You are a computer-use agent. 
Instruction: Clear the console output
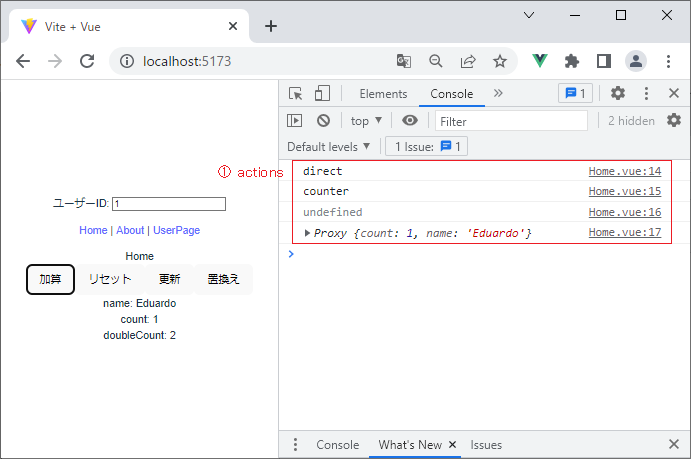[323, 120]
